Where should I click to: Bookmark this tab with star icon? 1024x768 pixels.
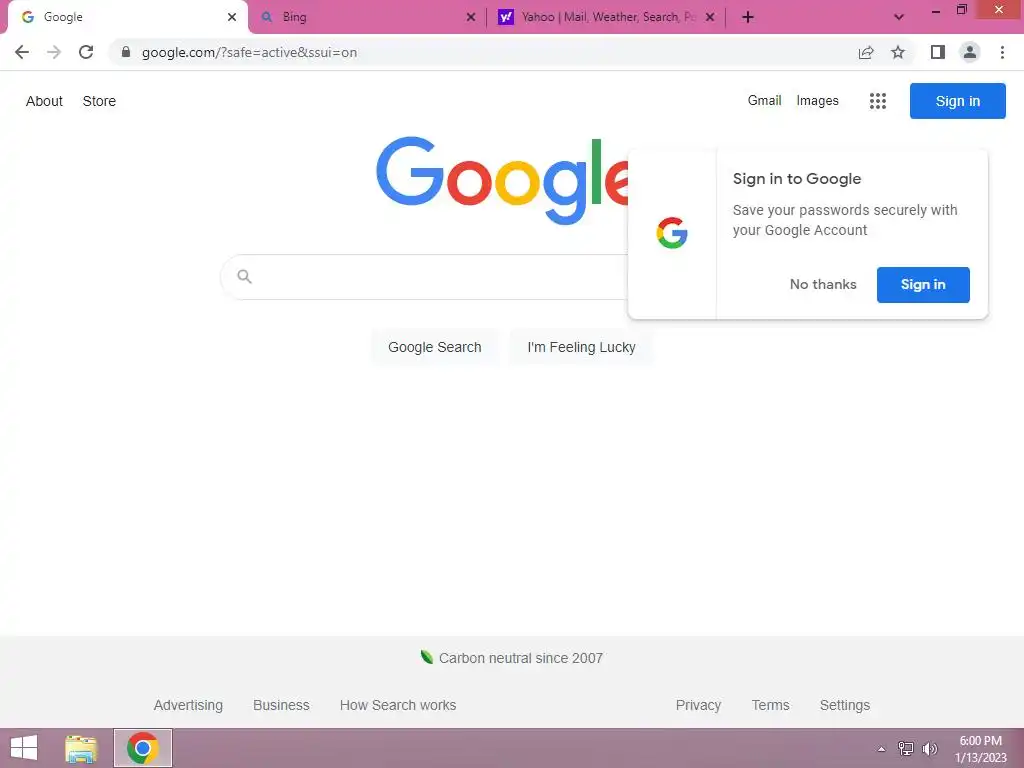click(x=898, y=52)
